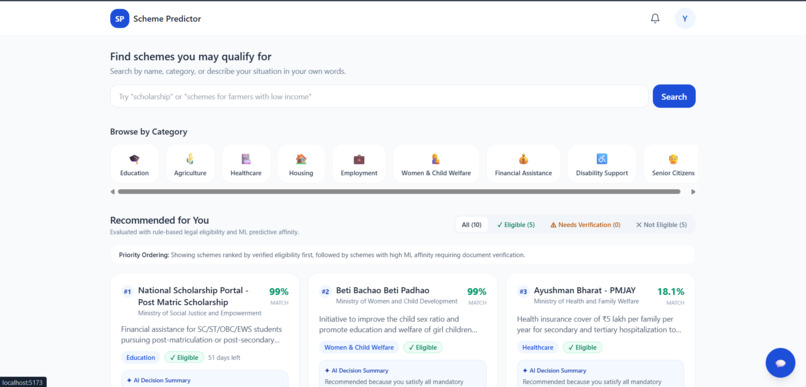
Task: Click 'Ministry of Women and Child Development' text
Action: coord(397,301)
